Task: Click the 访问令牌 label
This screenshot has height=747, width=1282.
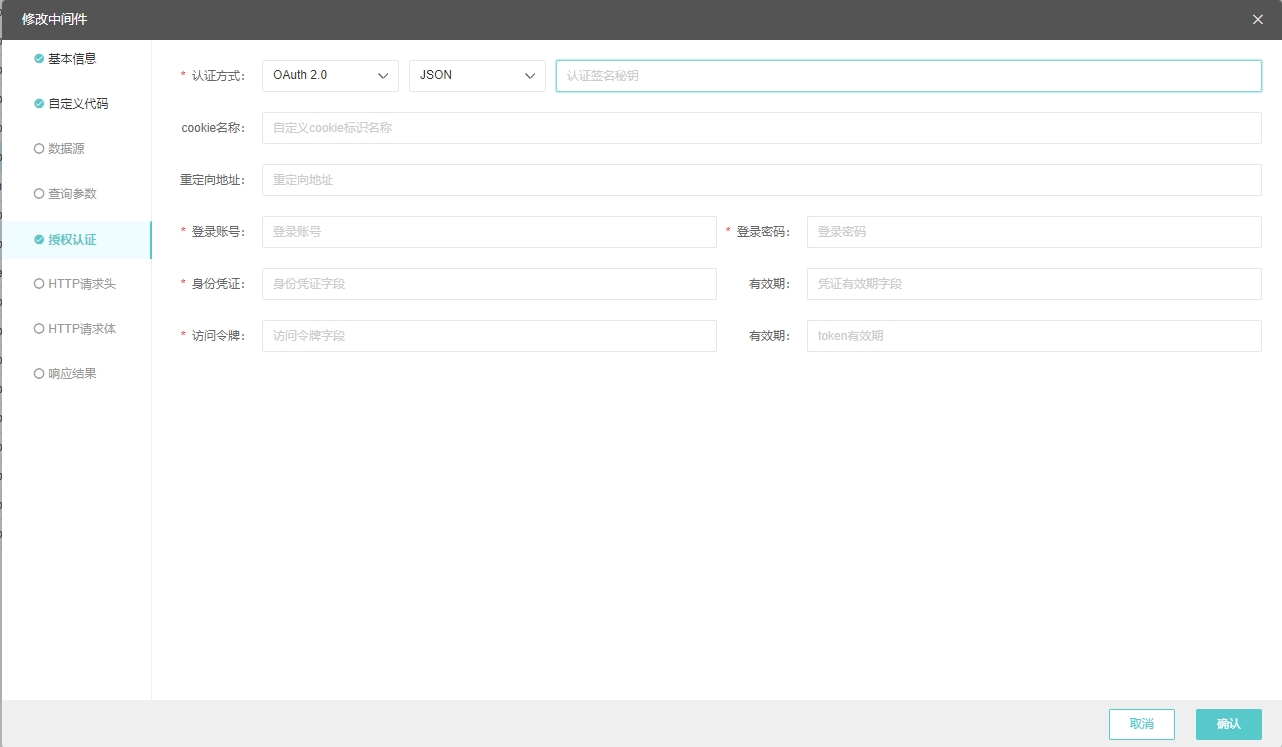Action: pos(218,336)
